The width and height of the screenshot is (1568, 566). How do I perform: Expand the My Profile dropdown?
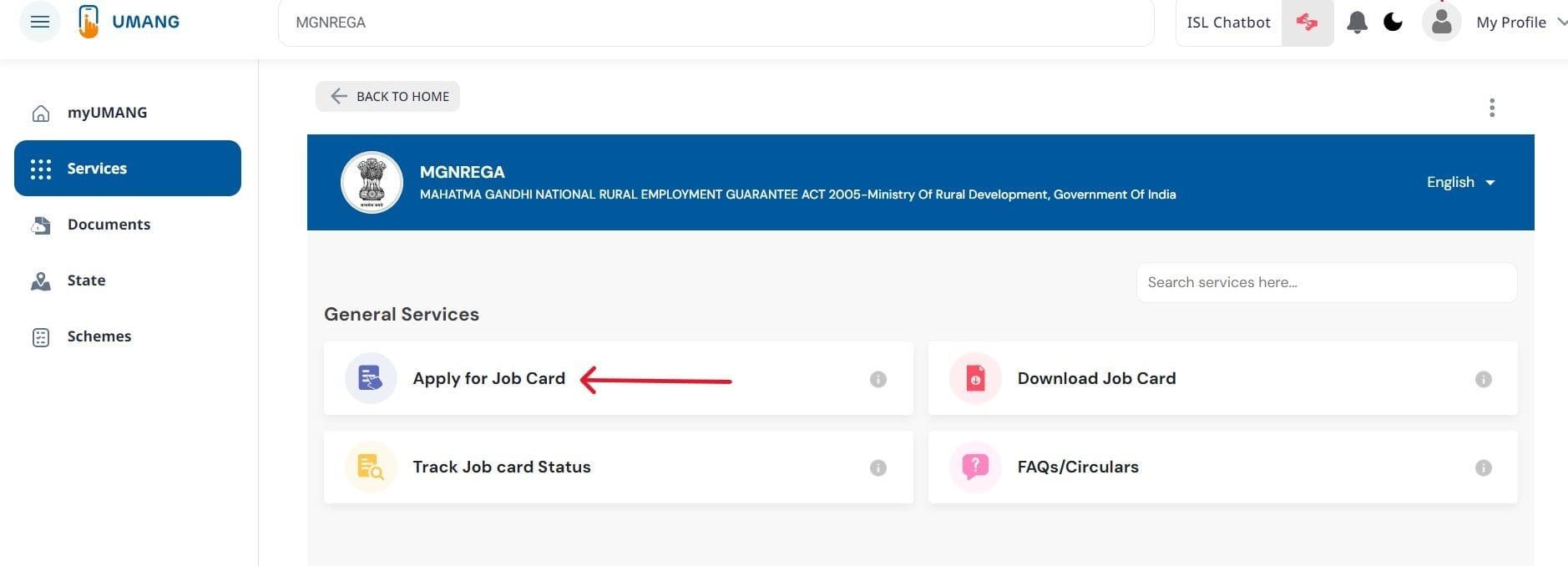(x=1520, y=23)
